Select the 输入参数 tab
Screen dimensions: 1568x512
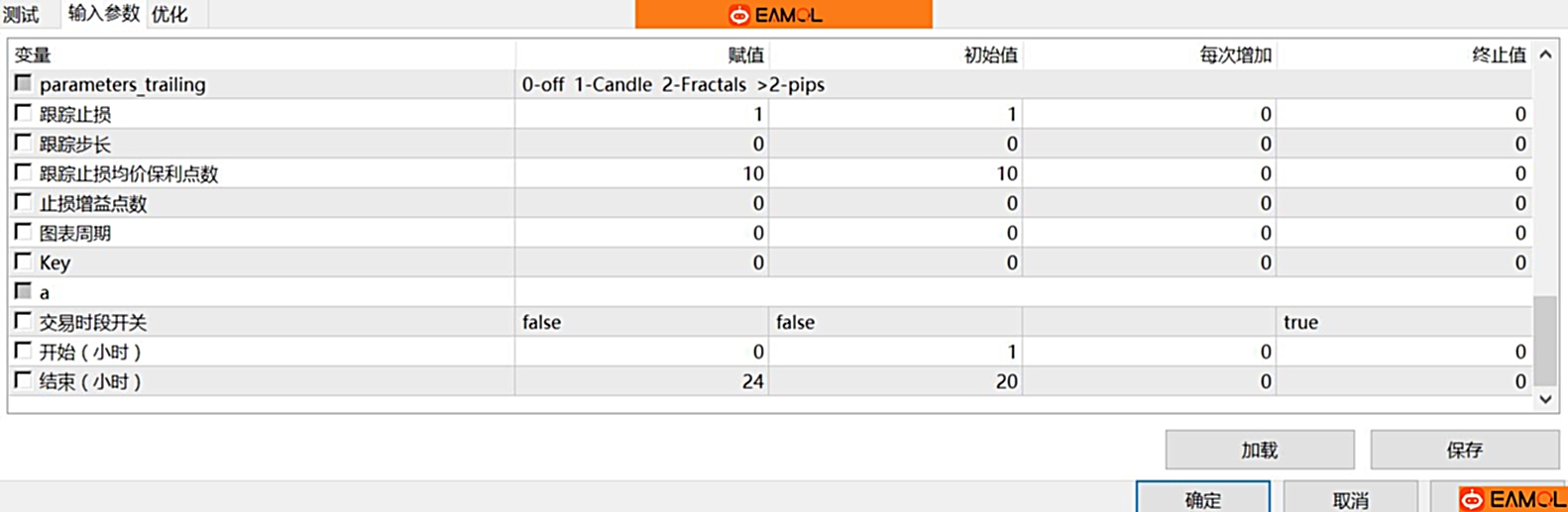coord(103,14)
